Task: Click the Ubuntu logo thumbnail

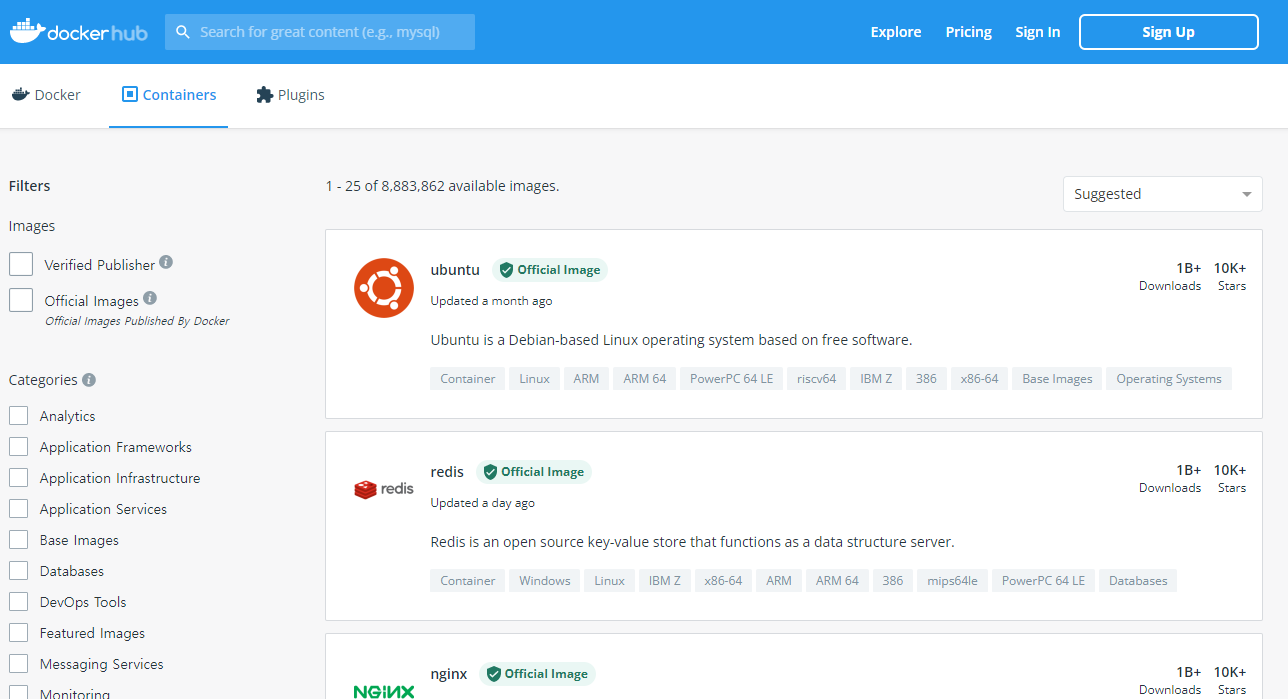Action: pyautogui.click(x=384, y=288)
